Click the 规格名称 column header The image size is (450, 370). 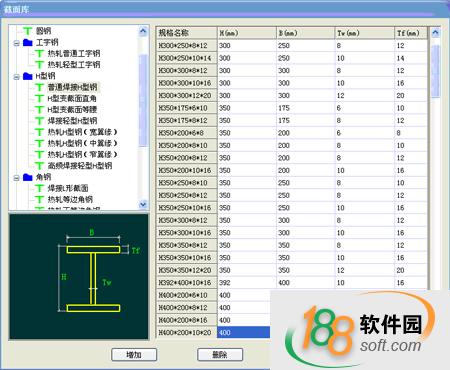coord(186,33)
